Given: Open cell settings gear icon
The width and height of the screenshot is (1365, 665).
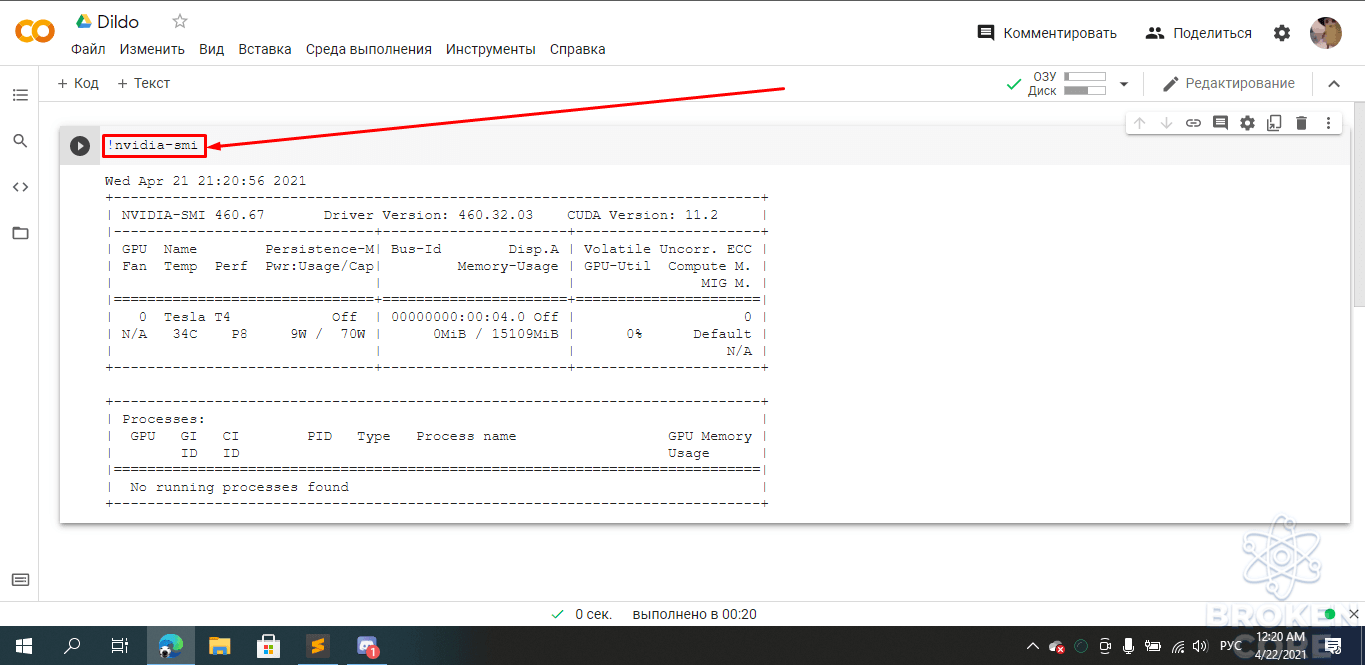Looking at the screenshot, I should point(1247,123).
